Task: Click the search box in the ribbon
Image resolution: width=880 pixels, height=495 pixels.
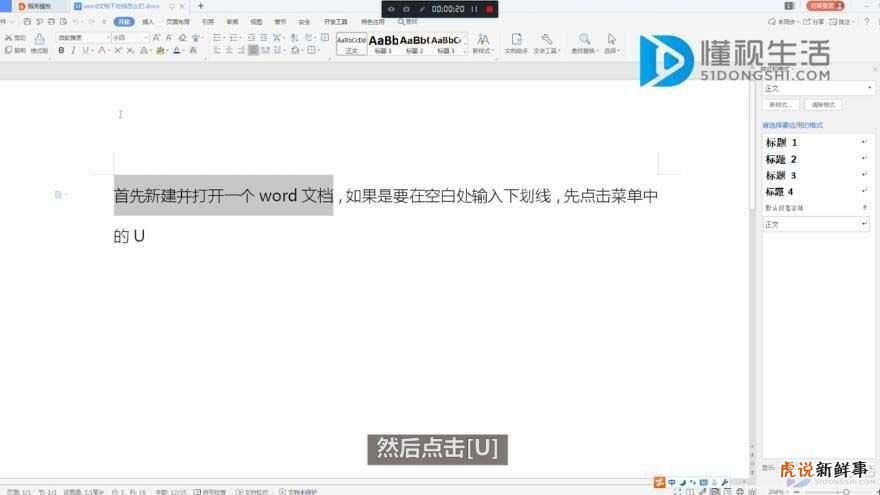Action: (408, 22)
